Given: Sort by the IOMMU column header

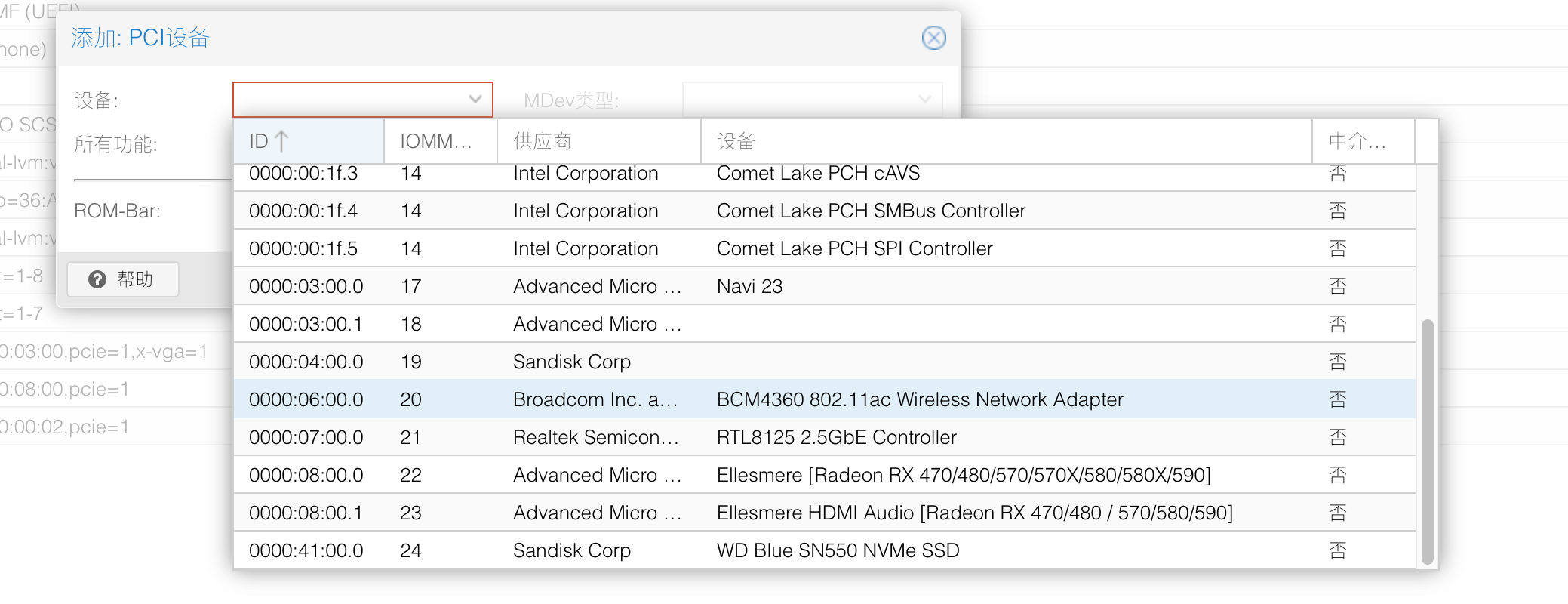Looking at the screenshot, I should (x=441, y=141).
